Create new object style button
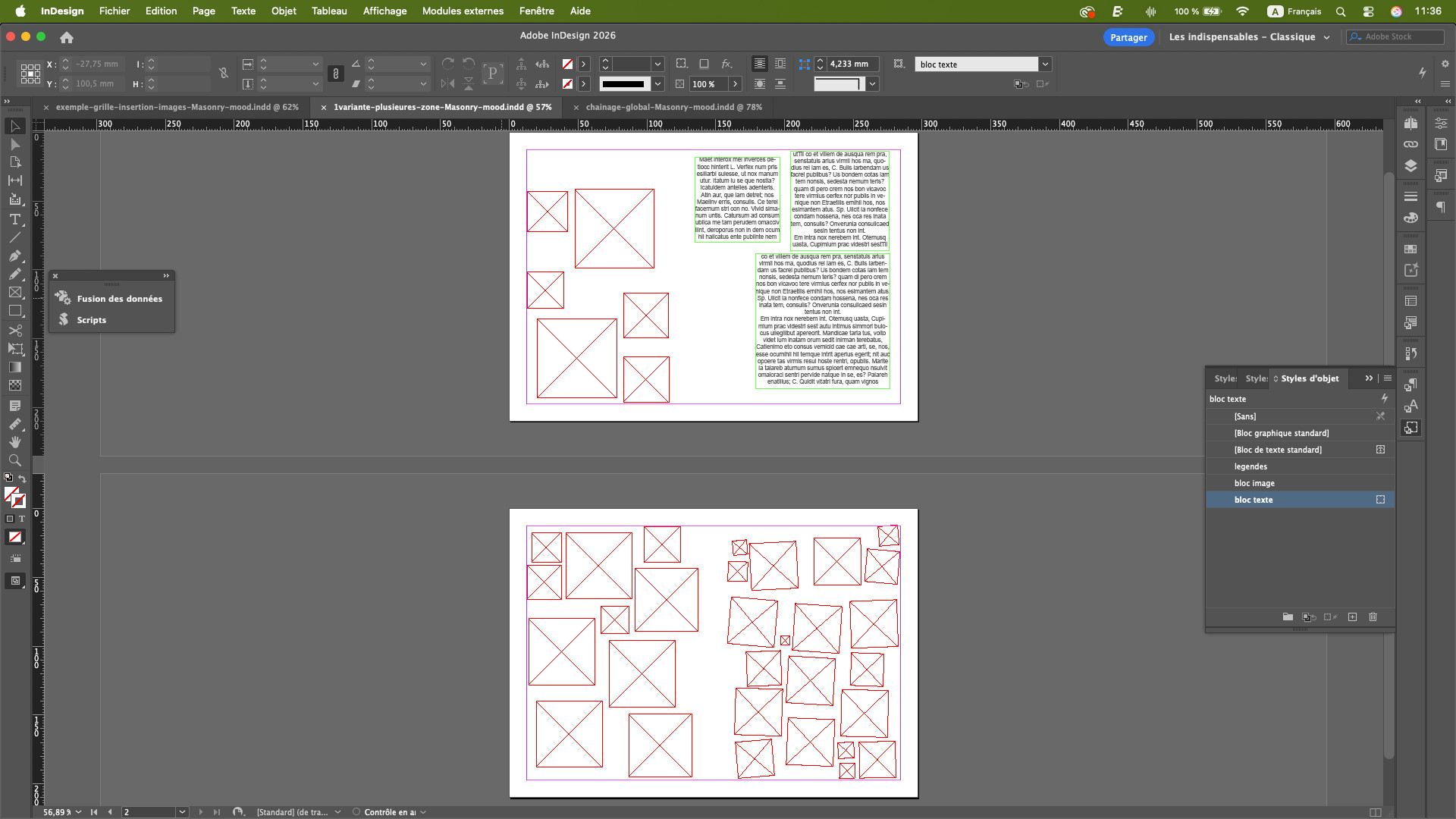Viewport: 1456px width, 819px height. [1352, 617]
